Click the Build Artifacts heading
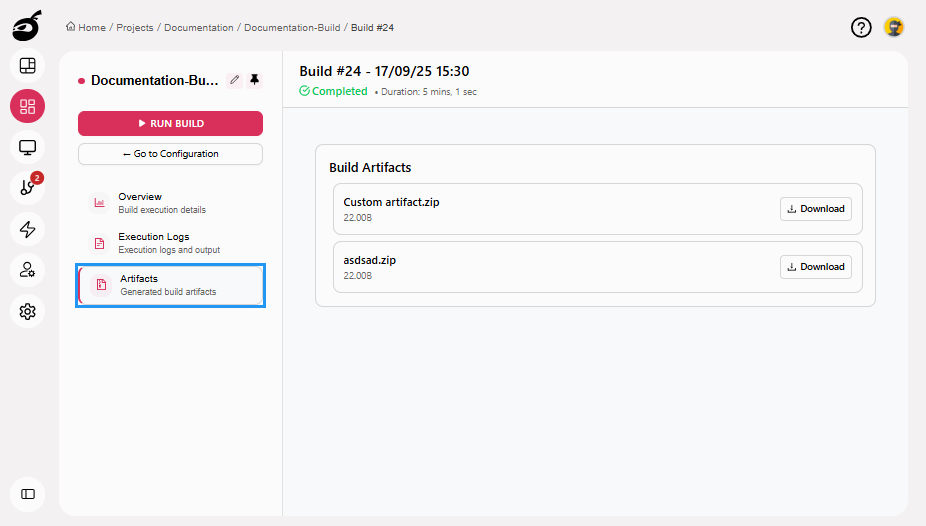This screenshot has width=926, height=526. pyautogui.click(x=370, y=168)
